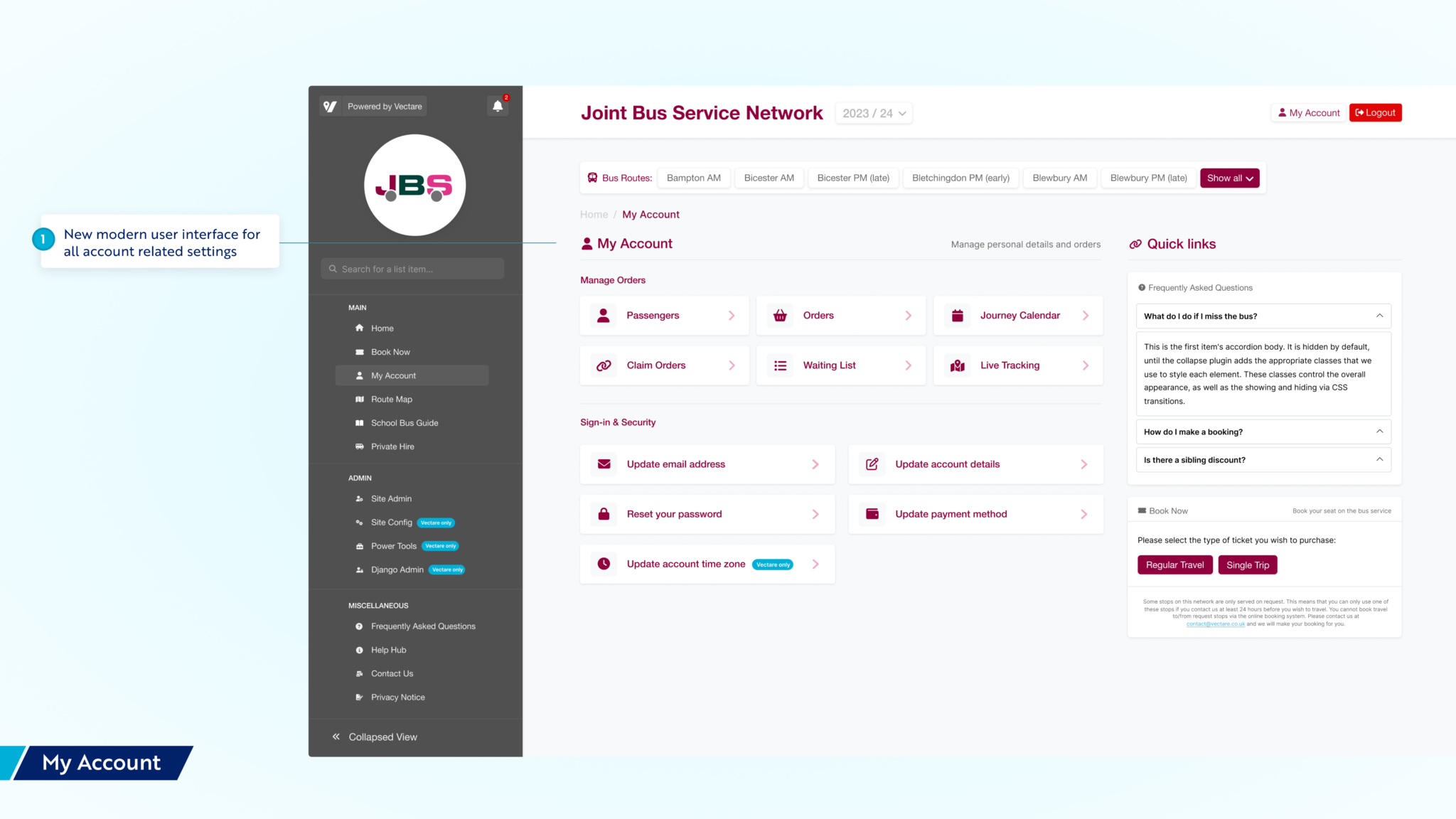Click the Journey Calendar icon
This screenshot has width=1456, height=819.
point(957,316)
